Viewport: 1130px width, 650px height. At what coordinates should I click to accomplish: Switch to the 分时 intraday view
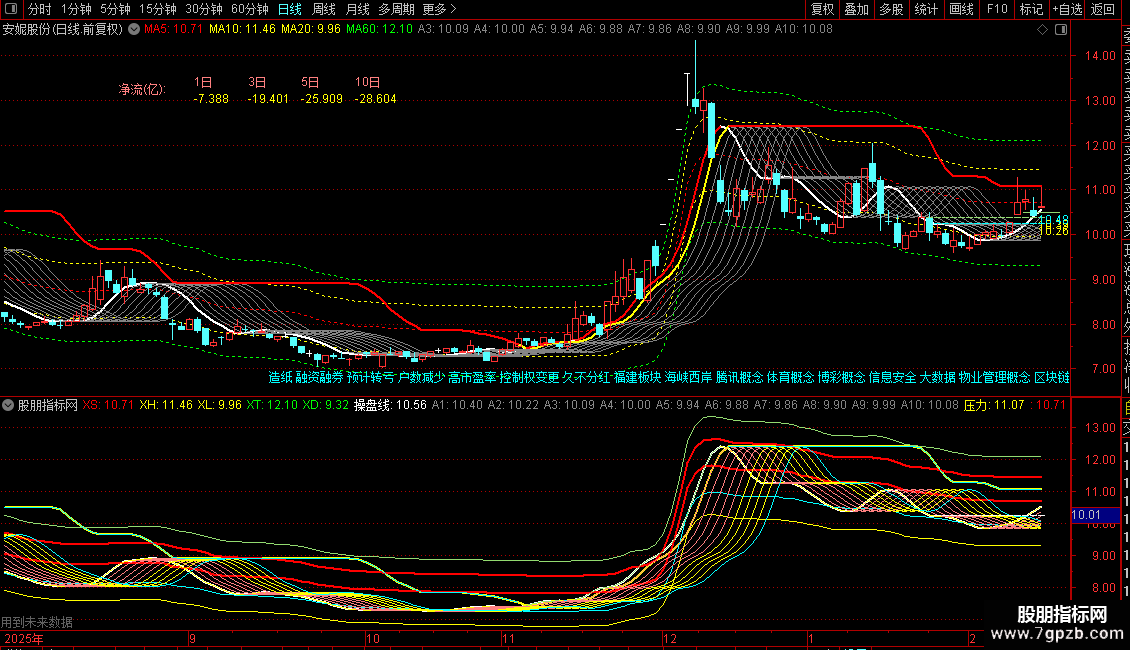coord(39,9)
